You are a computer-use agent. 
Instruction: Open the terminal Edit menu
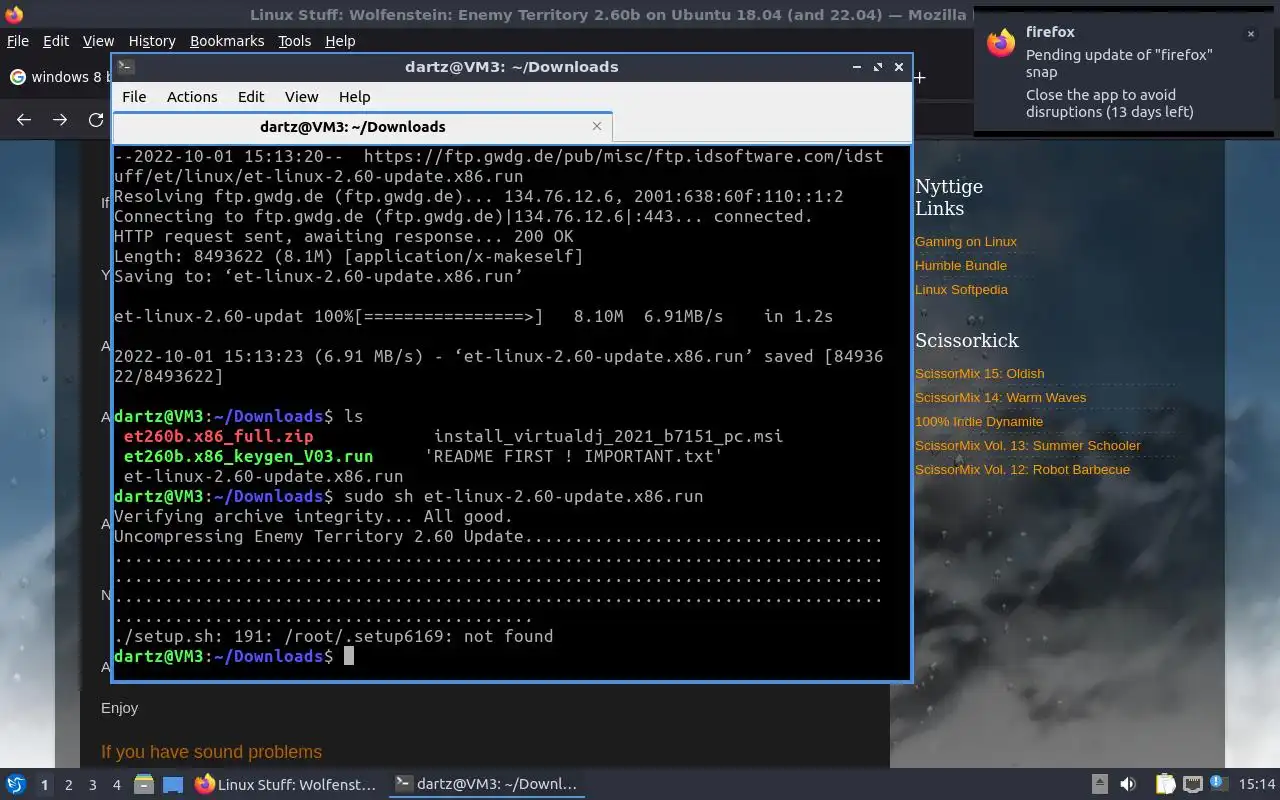click(x=251, y=97)
